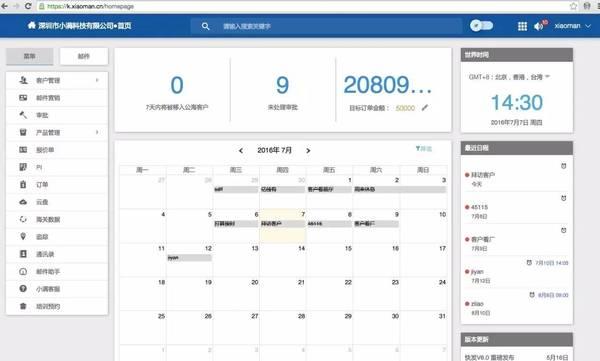Click the 客户管理 person icon
The height and width of the screenshot is (361, 600).
point(23,80)
